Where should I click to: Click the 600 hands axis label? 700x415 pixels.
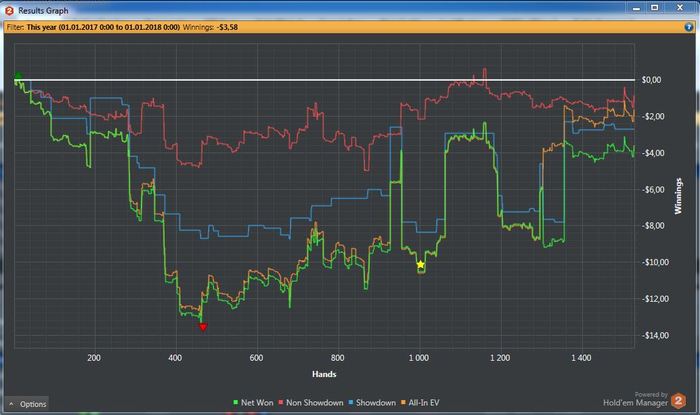coord(256,358)
